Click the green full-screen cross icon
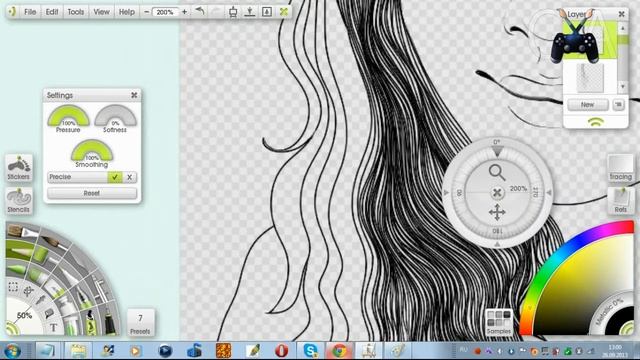 [x=284, y=12]
